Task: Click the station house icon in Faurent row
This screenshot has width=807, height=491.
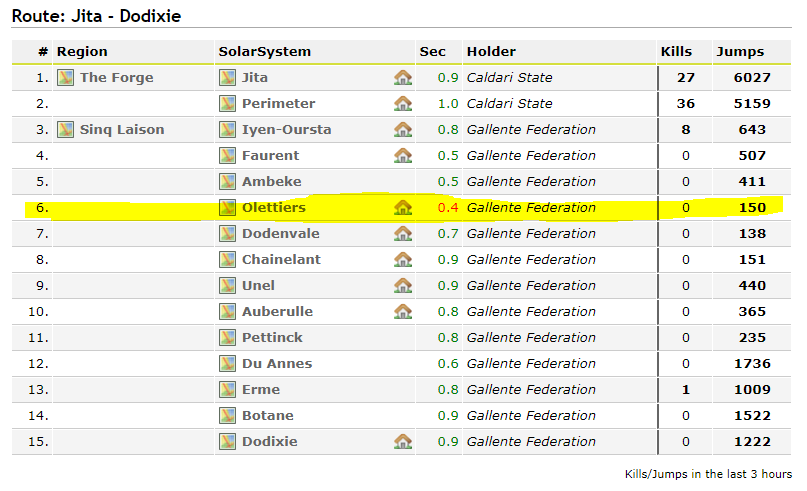Action: pos(403,155)
